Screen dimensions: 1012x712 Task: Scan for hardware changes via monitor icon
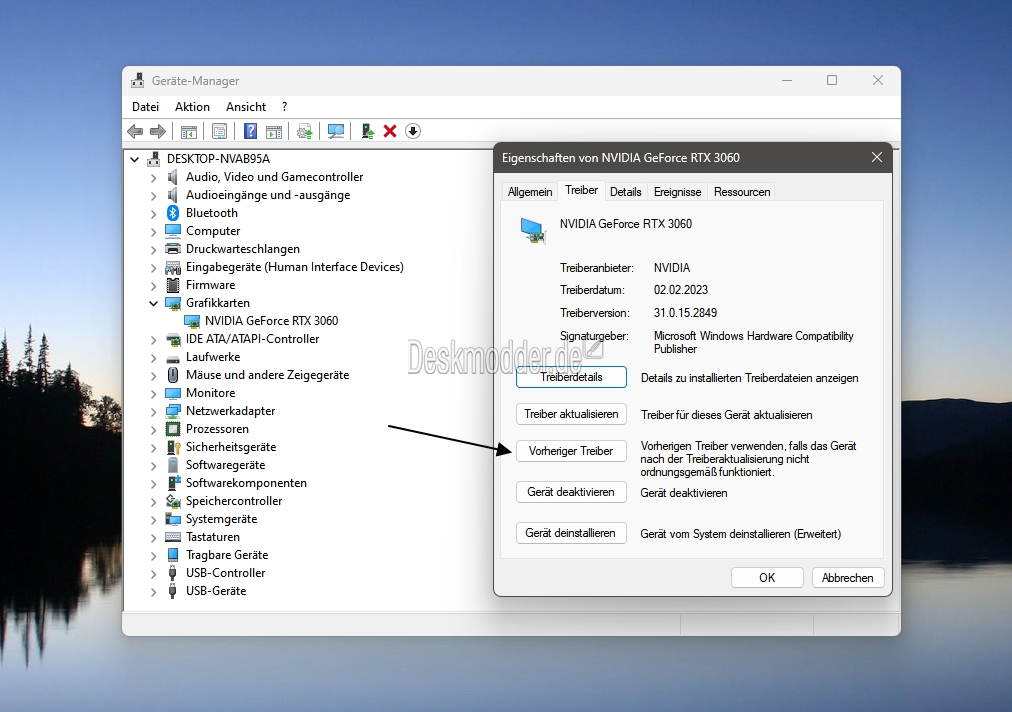(336, 132)
